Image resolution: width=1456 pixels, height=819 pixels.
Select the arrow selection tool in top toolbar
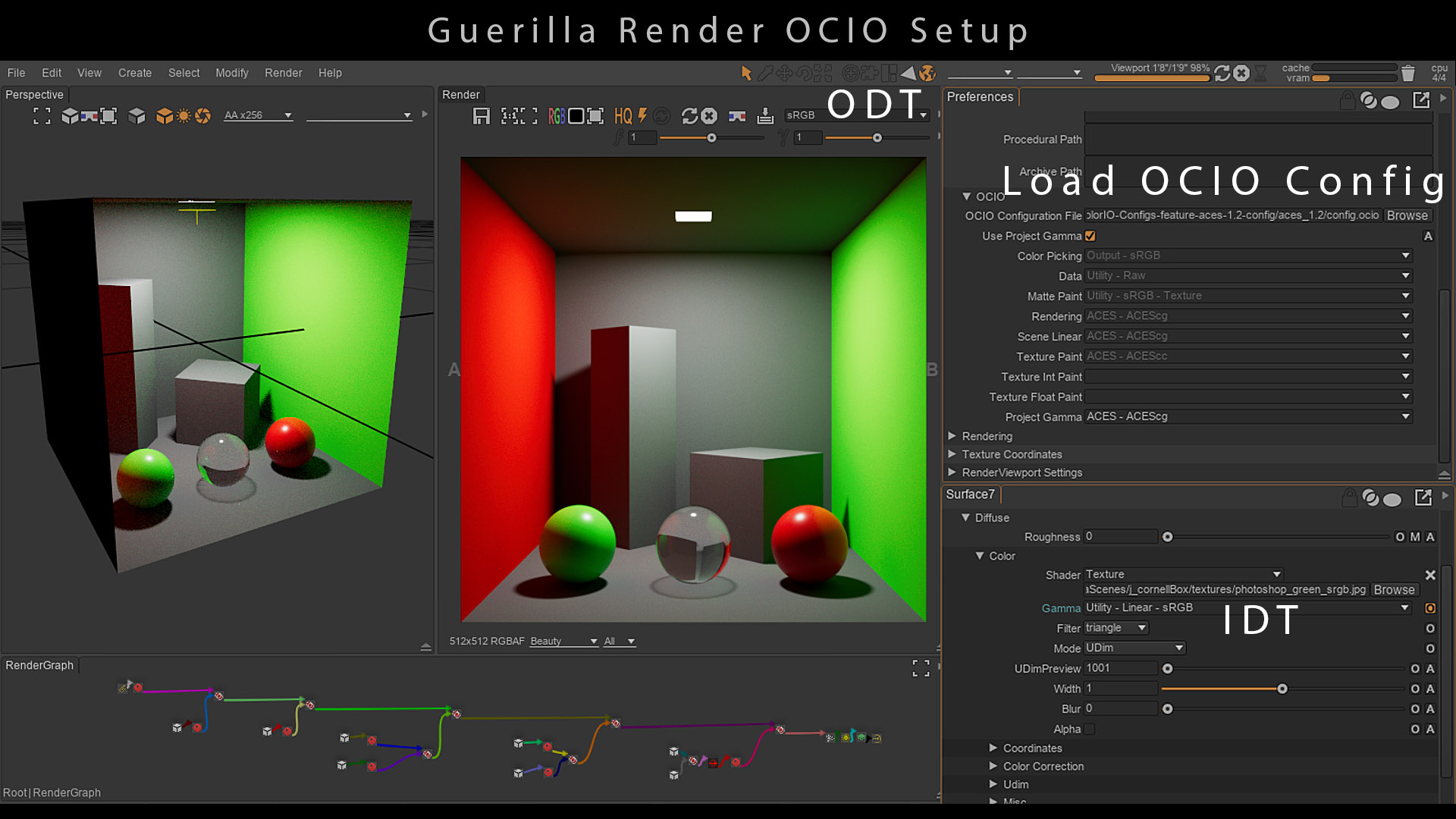746,73
